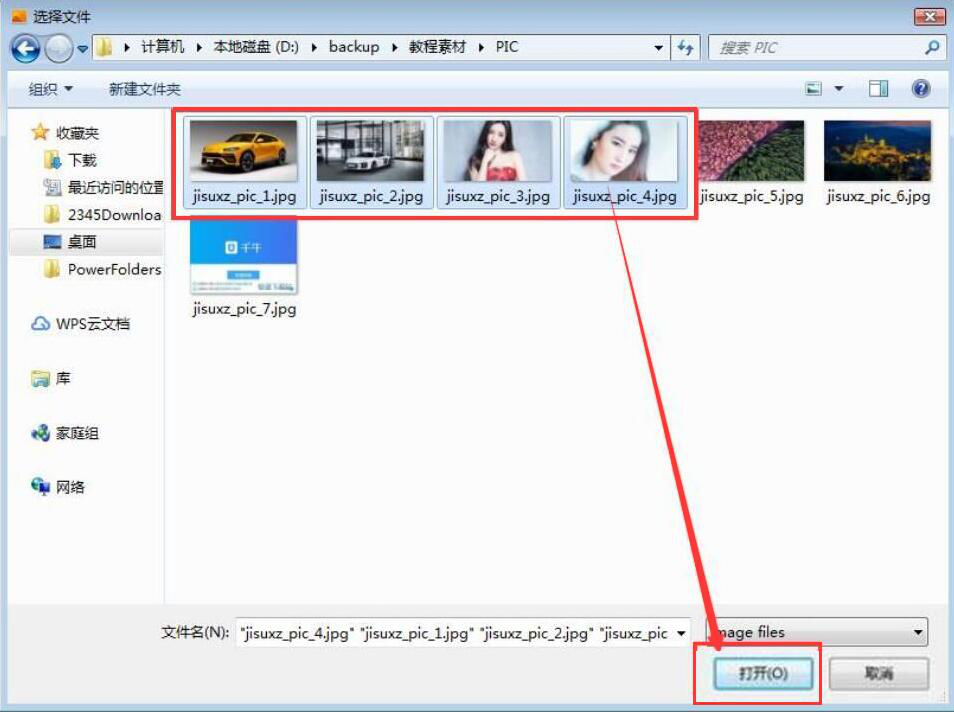The height and width of the screenshot is (712, 954).
Task: Select 收藏夹 in the navigation pane
Action: point(77,133)
